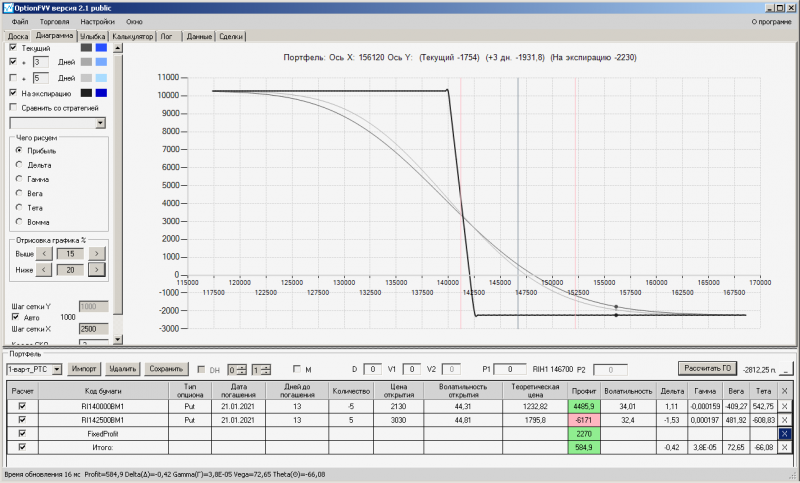Click the X column header icon

coord(784,391)
